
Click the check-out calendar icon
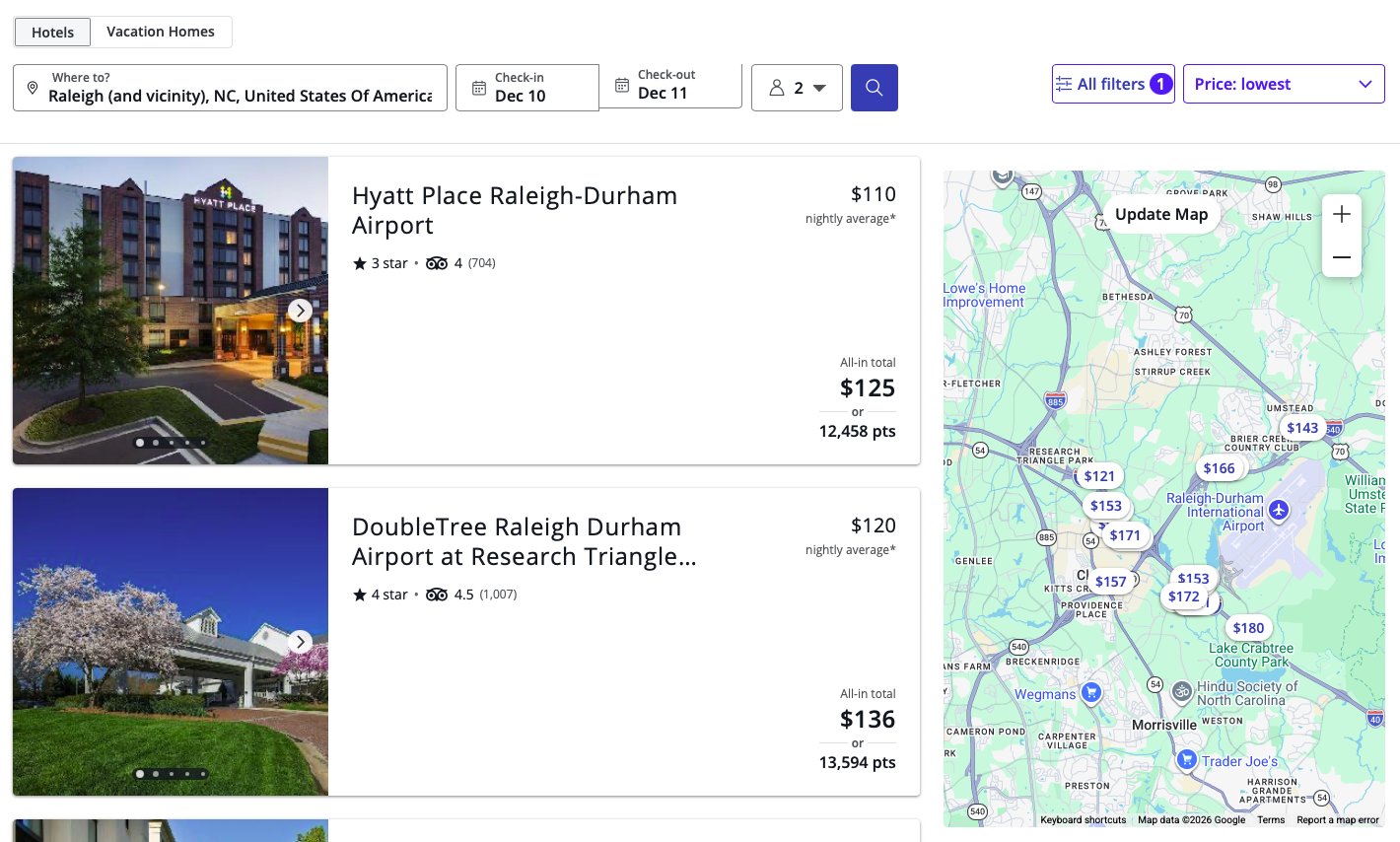tap(622, 85)
